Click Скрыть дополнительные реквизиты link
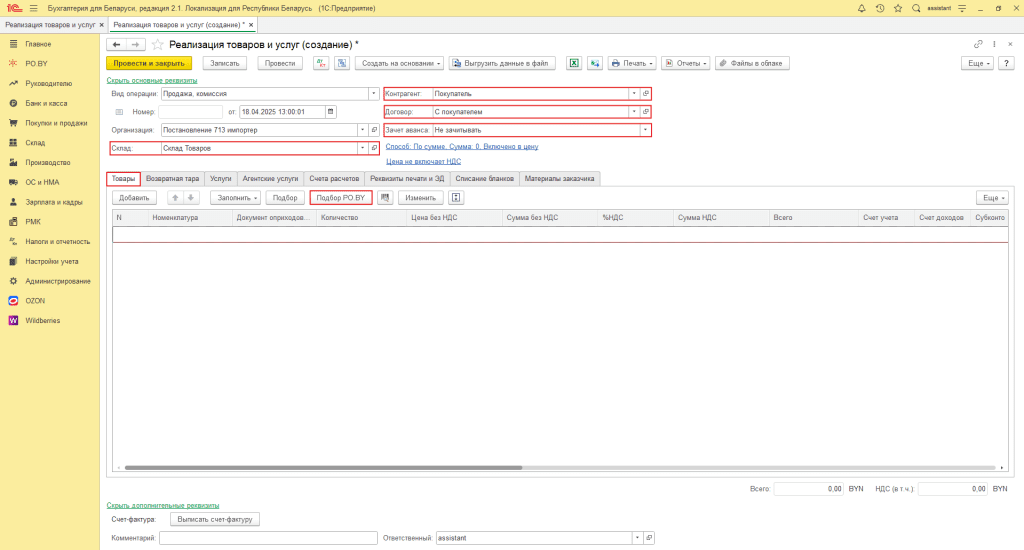 tap(163, 506)
